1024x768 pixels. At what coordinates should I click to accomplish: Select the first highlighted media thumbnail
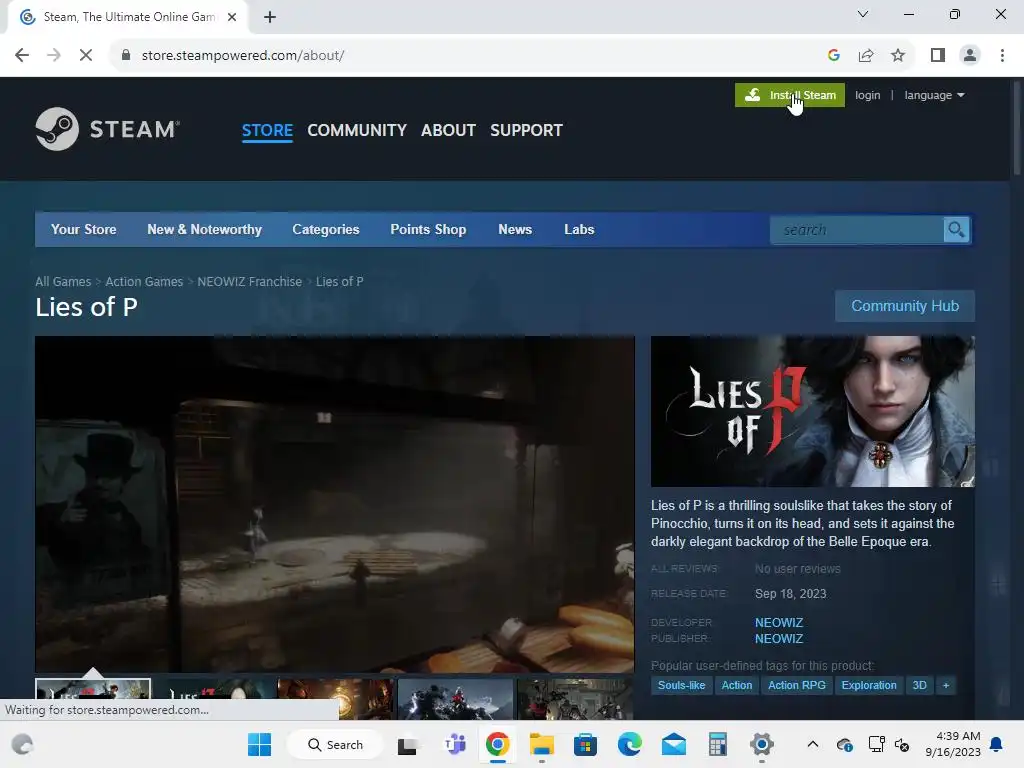click(93, 699)
